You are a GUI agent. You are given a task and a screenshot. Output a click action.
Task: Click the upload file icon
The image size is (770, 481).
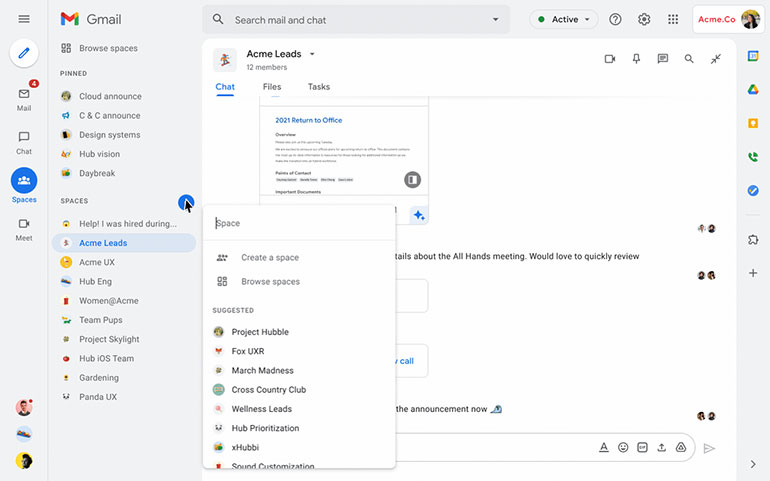point(661,448)
